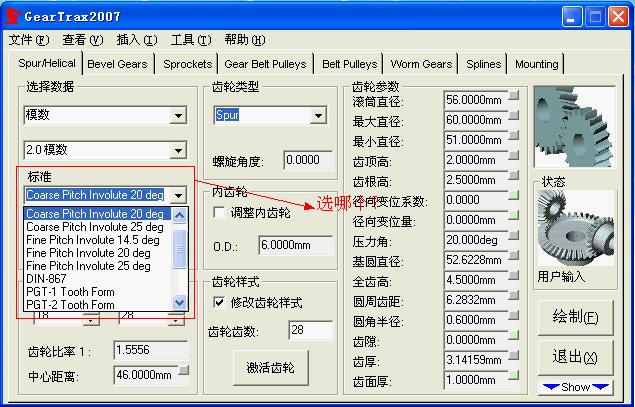This screenshot has width=635, height=407.
Task: Click the 齿轮齿数 input field
Action: pyautogui.click(x=311, y=330)
